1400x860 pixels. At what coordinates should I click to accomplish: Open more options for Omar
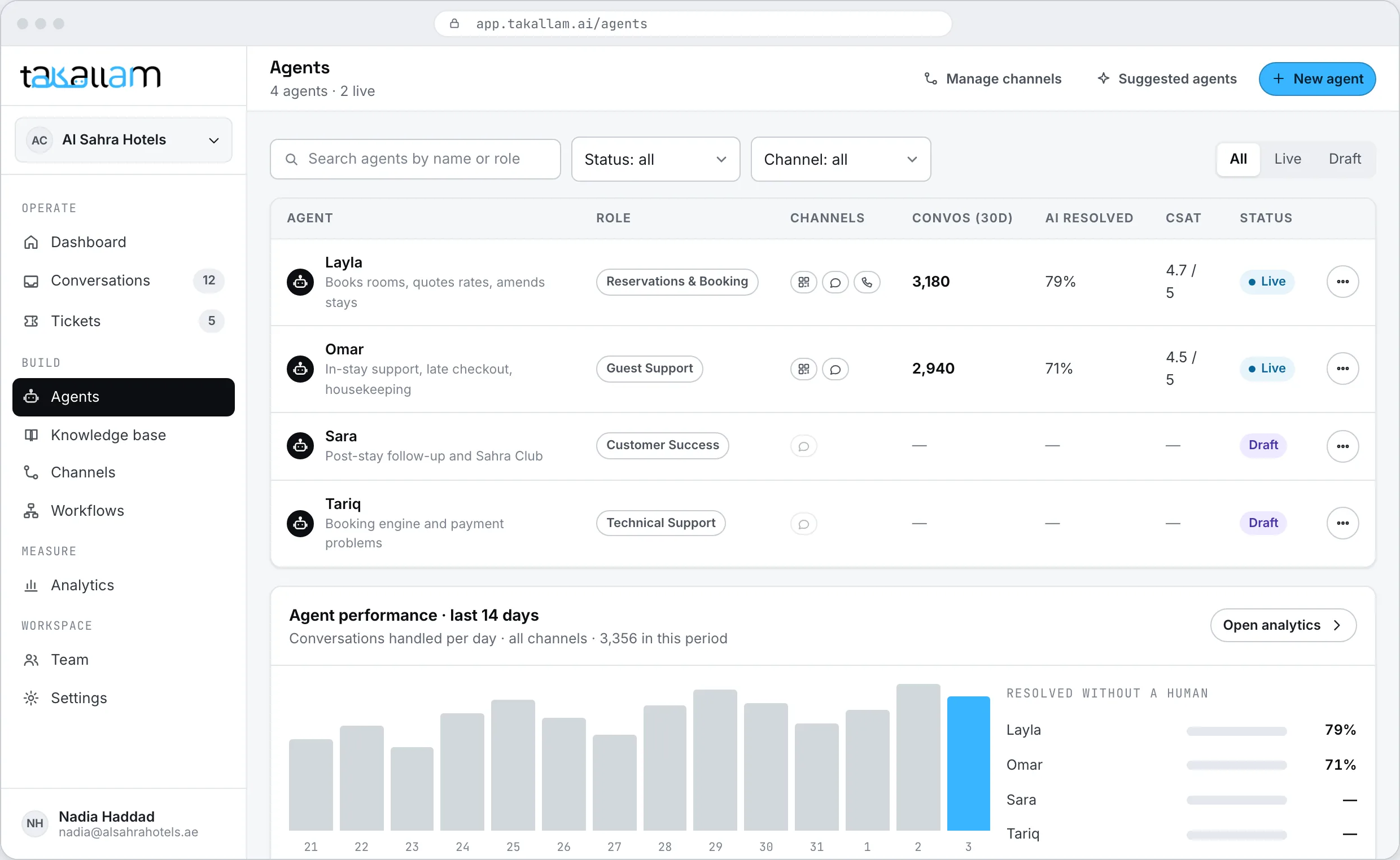(1342, 368)
